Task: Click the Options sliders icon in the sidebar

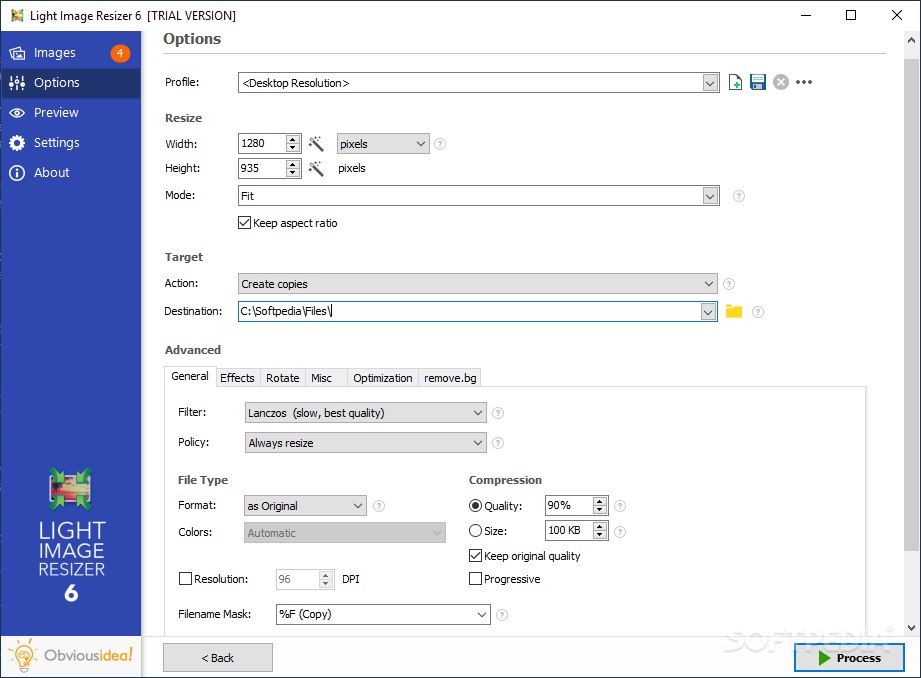Action: tap(17, 83)
